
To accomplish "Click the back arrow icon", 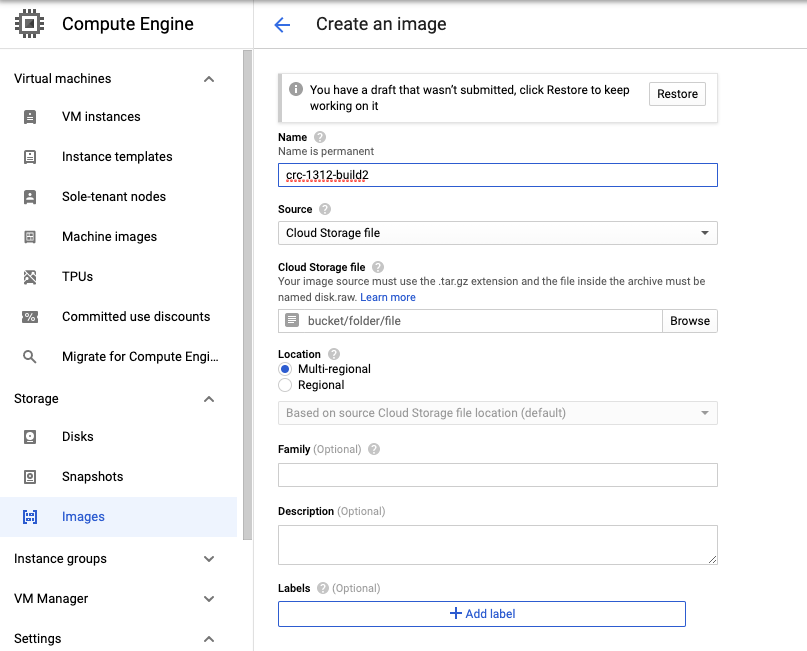I will point(282,25).
